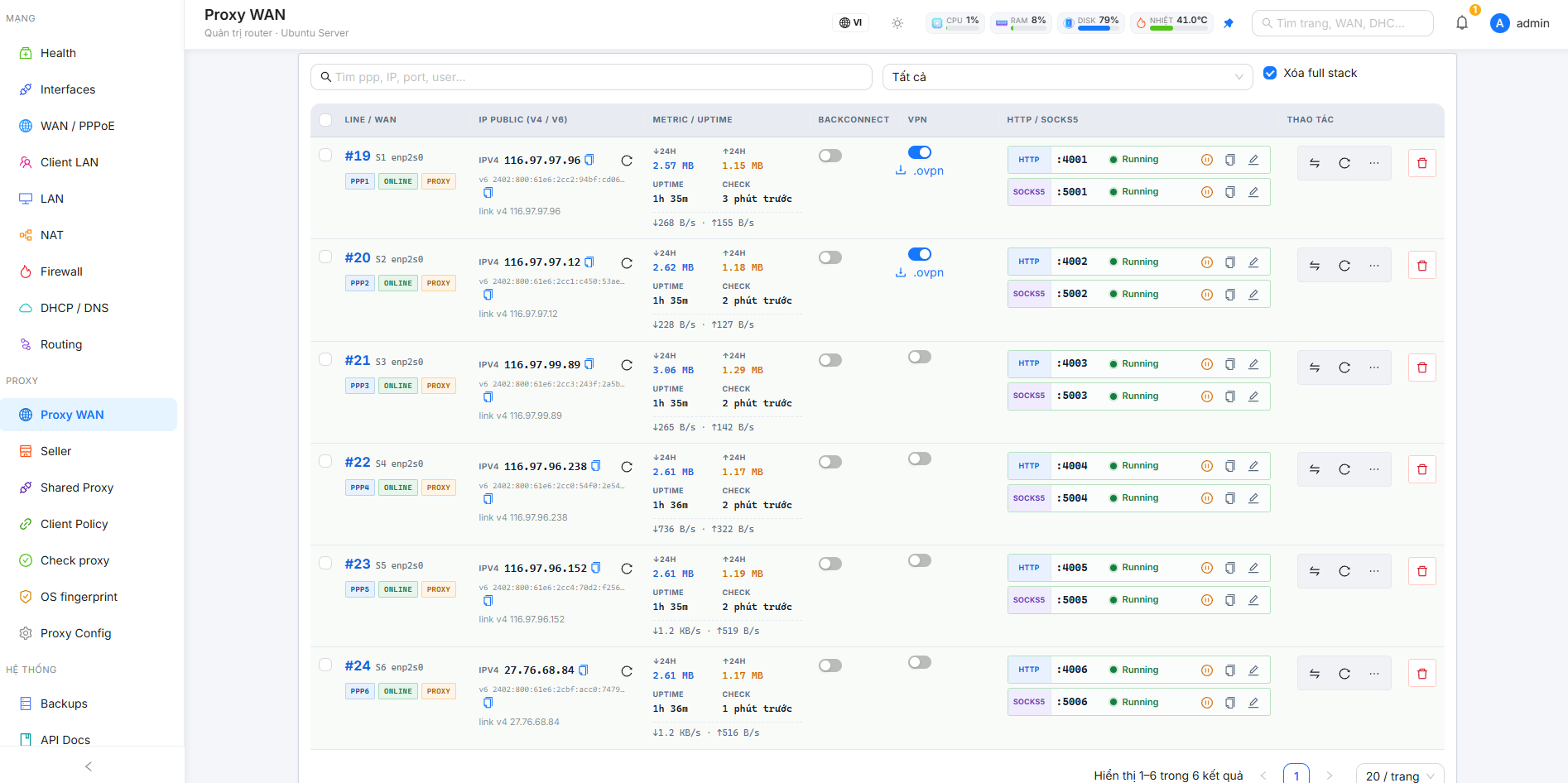
Task: Enable backconnect for line #23
Action: [830, 564]
